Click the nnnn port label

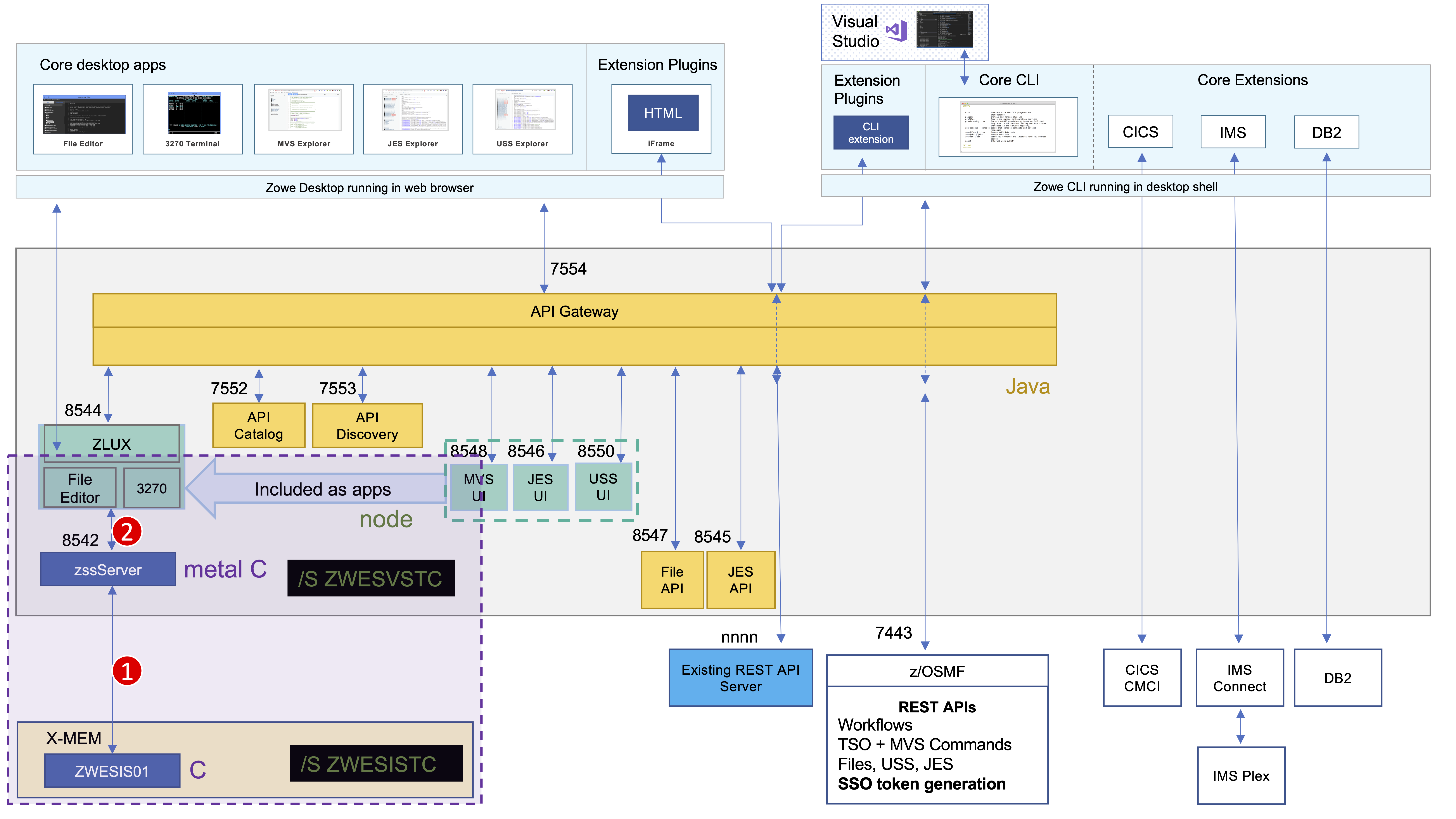tap(739, 638)
